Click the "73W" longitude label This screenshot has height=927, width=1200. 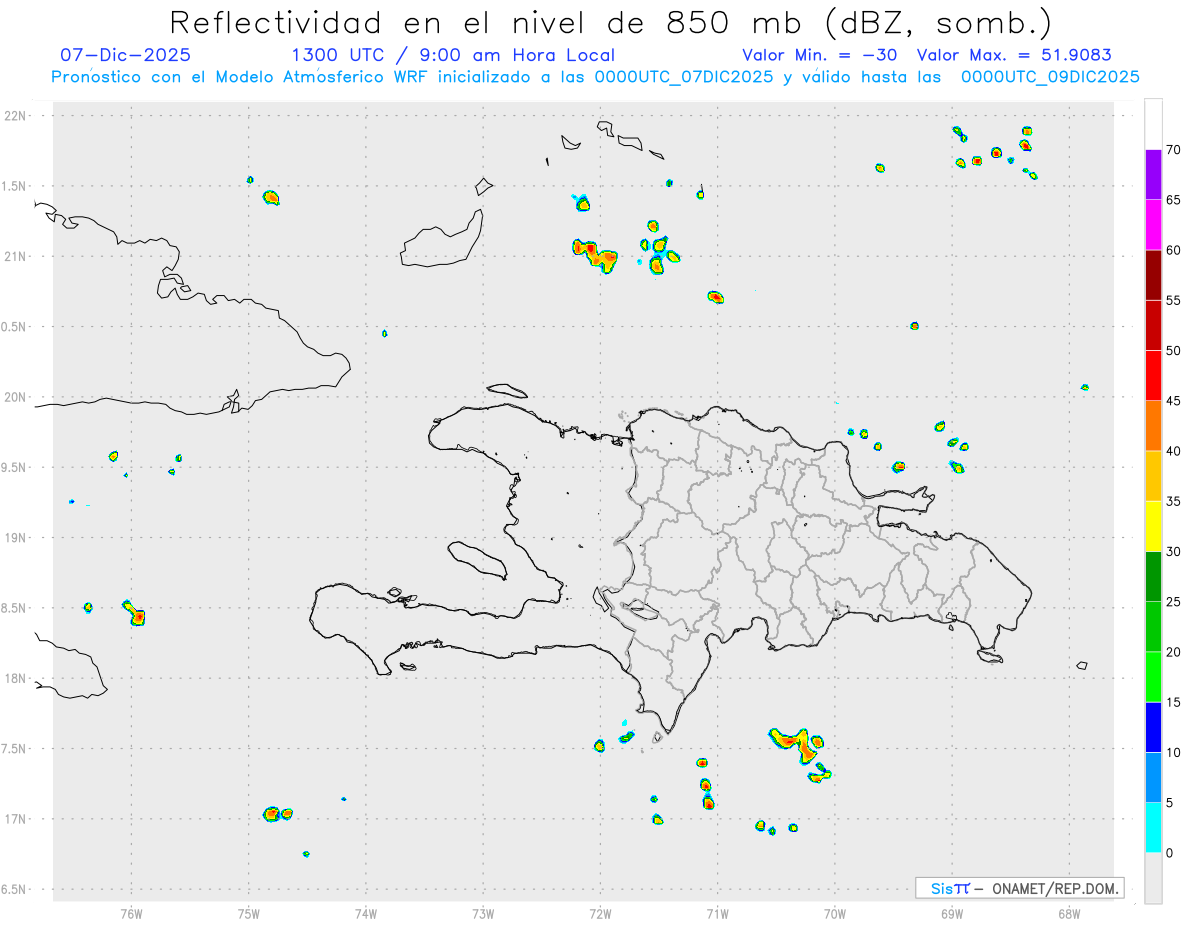483,913
